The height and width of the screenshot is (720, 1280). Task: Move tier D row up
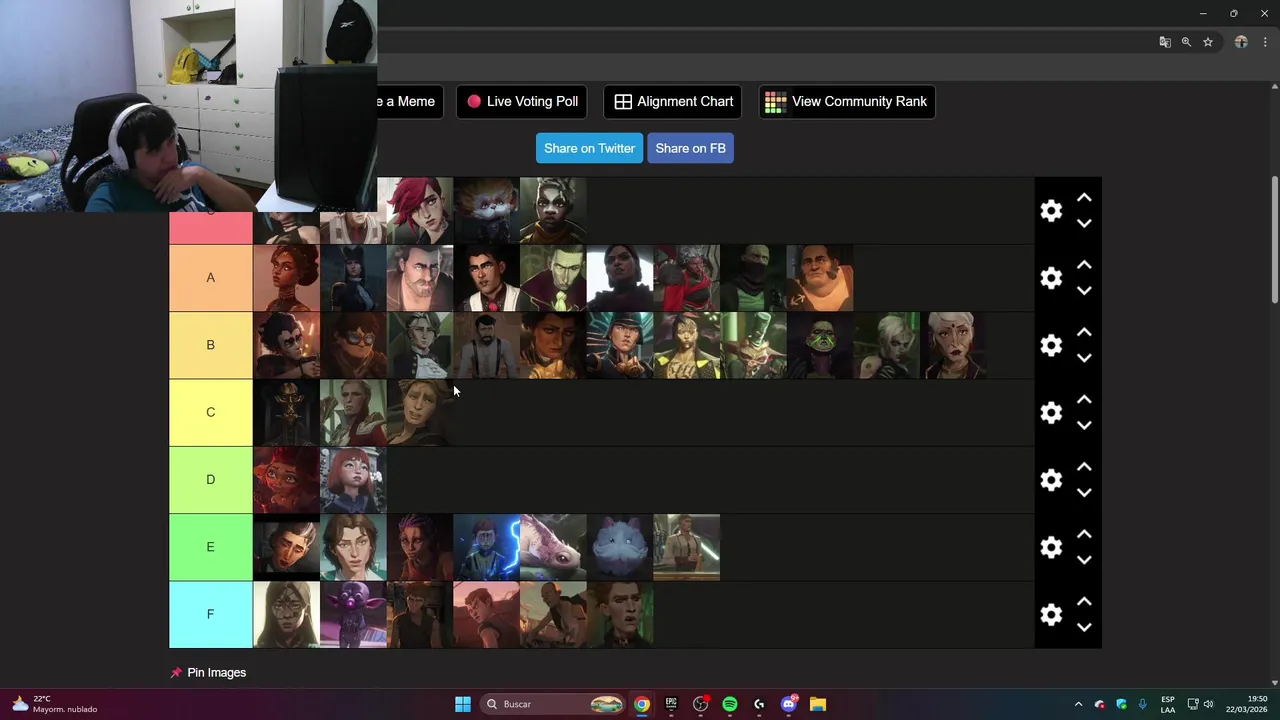pyautogui.click(x=1084, y=467)
